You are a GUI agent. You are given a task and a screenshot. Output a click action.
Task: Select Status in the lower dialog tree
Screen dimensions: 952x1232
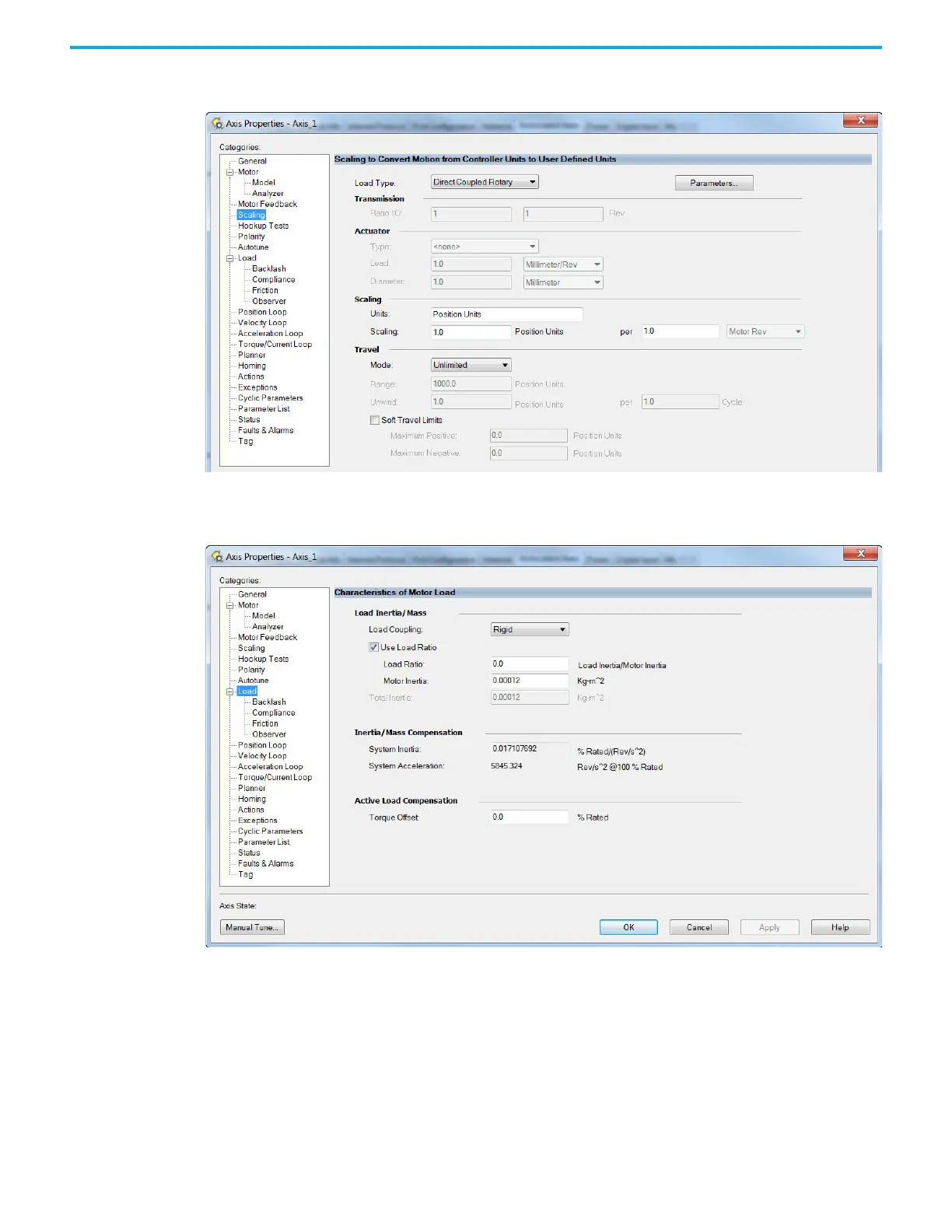[249, 853]
